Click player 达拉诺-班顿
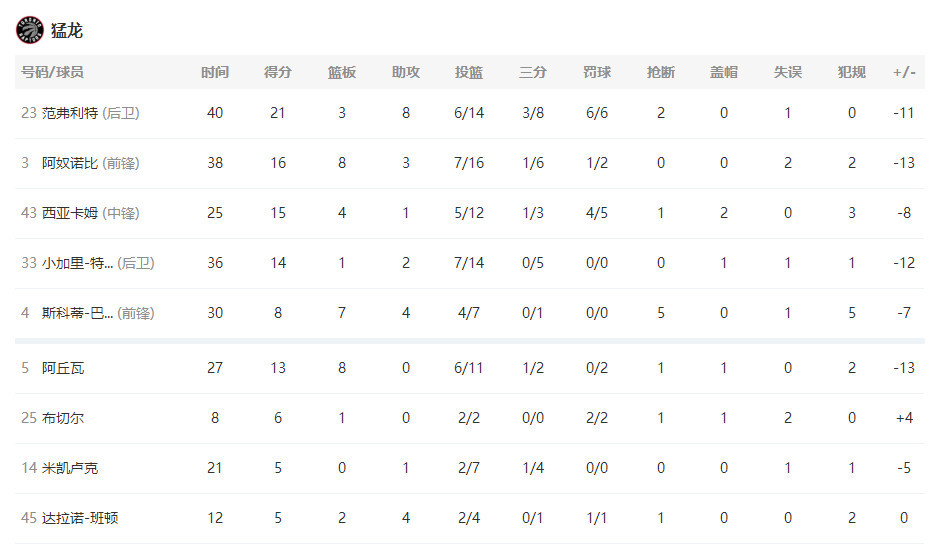The height and width of the screenshot is (555, 941). click(80, 518)
